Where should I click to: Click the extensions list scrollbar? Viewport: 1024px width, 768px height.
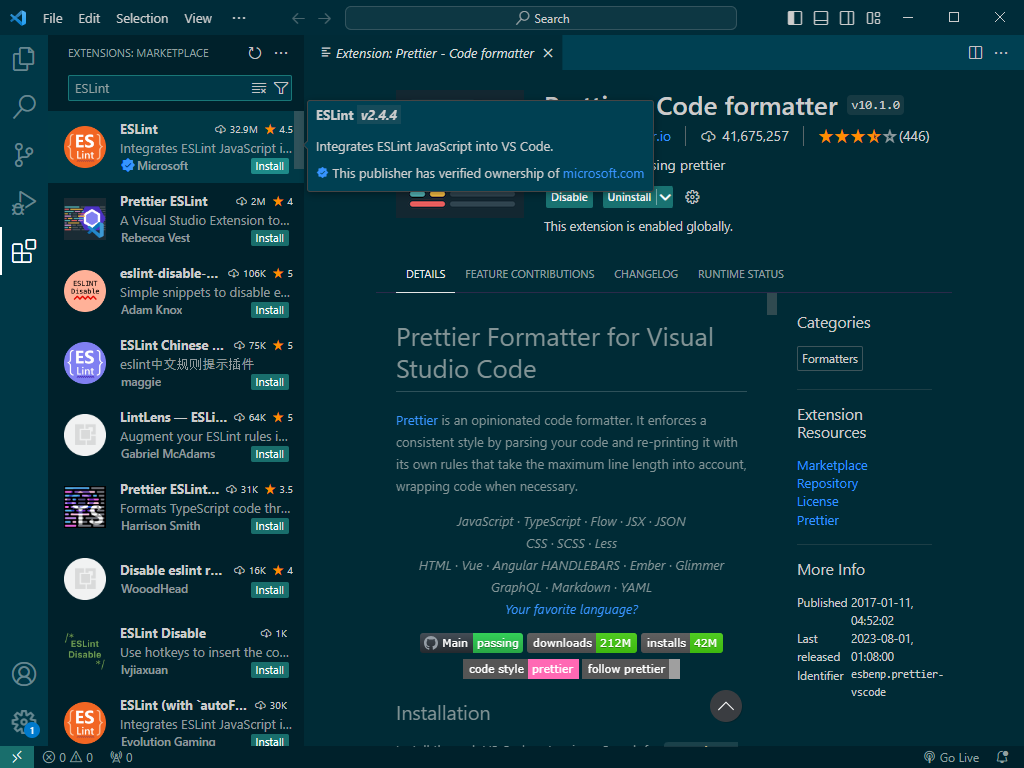click(x=298, y=140)
